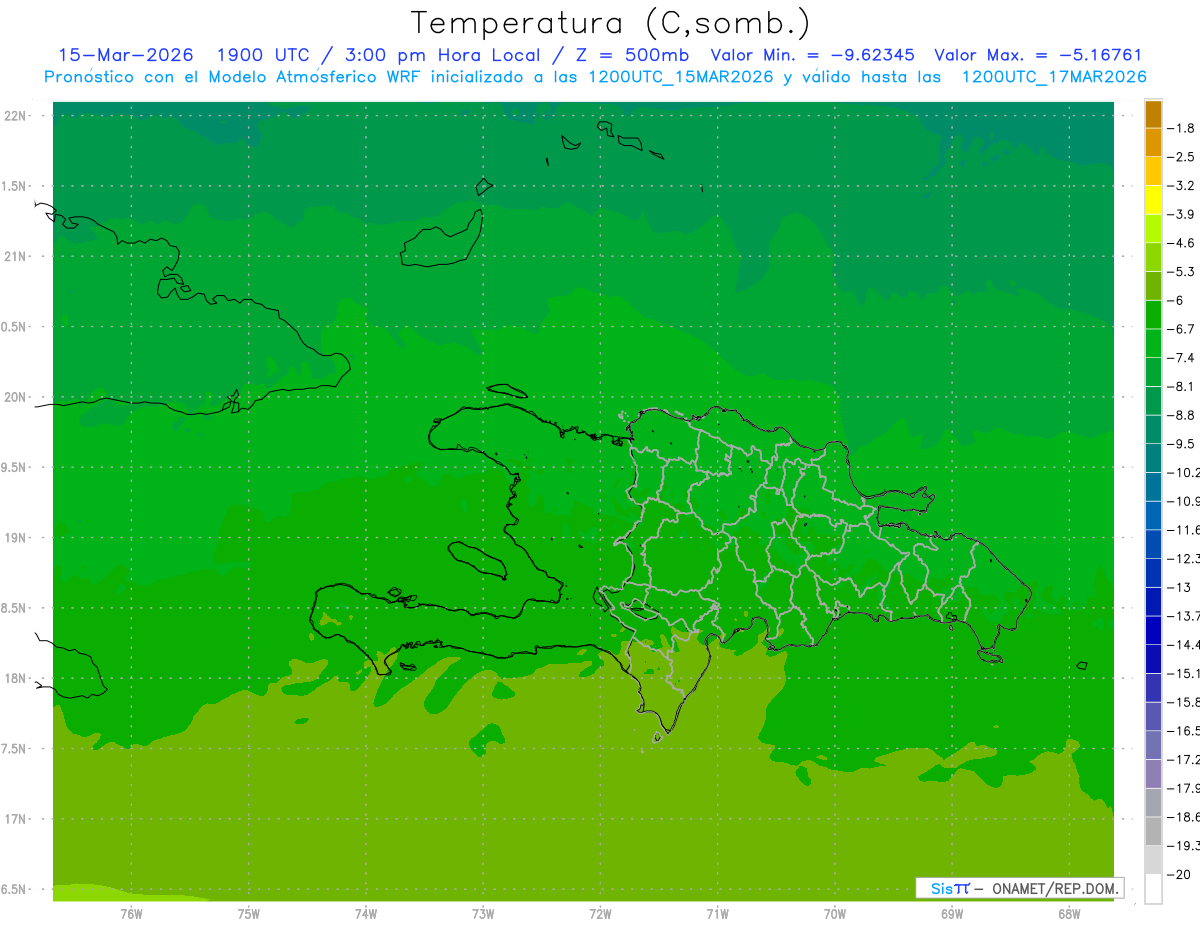
Task: Click the 'Valor Min. = -9.62345' text
Action: pyautogui.click(x=814, y=55)
